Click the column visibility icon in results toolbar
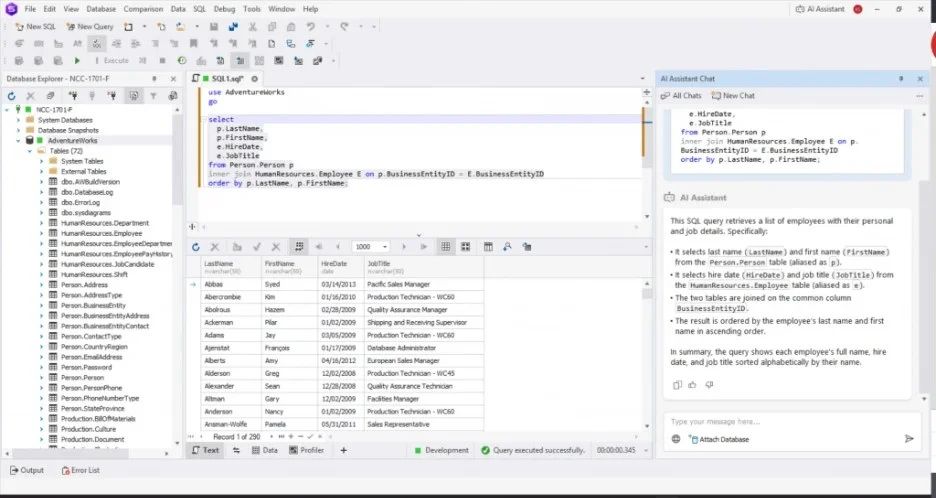The width and height of the screenshot is (936, 498). pyautogui.click(x=488, y=247)
